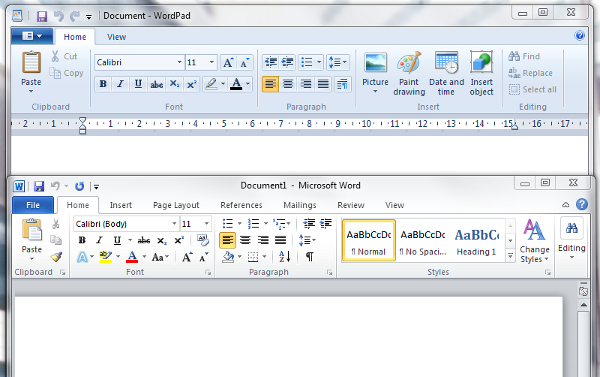The width and height of the screenshot is (600, 377).
Task: Click Insert object in WordPad
Action: pos(481,73)
